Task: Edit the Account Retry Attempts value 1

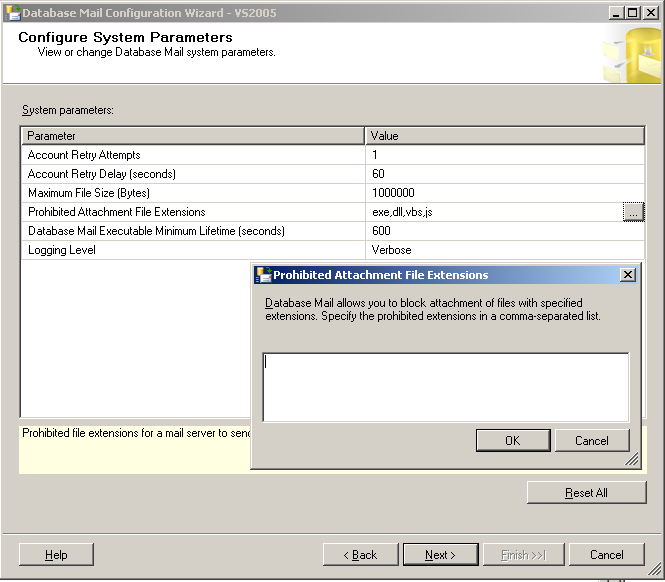Action: 505,155
